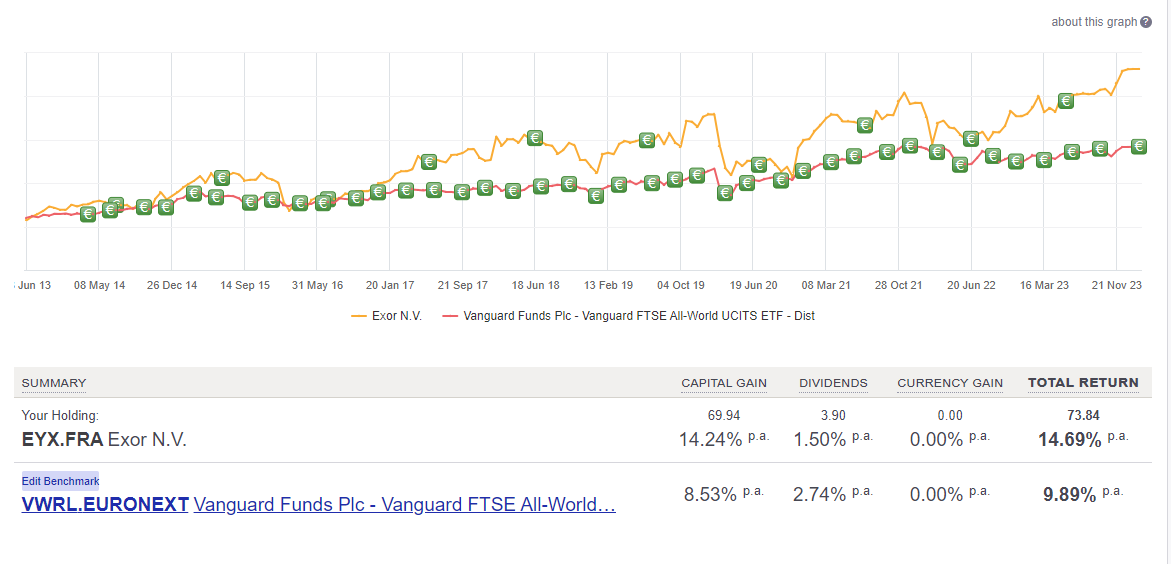Click Exor capital gain 14.24% p.a.

click(x=724, y=439)
